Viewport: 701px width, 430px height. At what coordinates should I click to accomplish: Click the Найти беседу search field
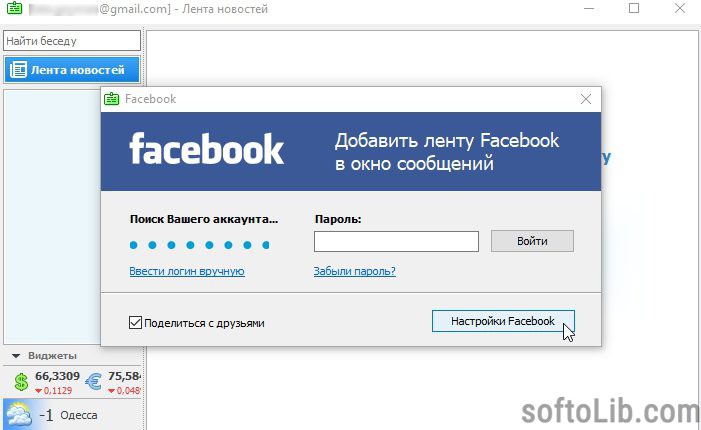point(72,41)
